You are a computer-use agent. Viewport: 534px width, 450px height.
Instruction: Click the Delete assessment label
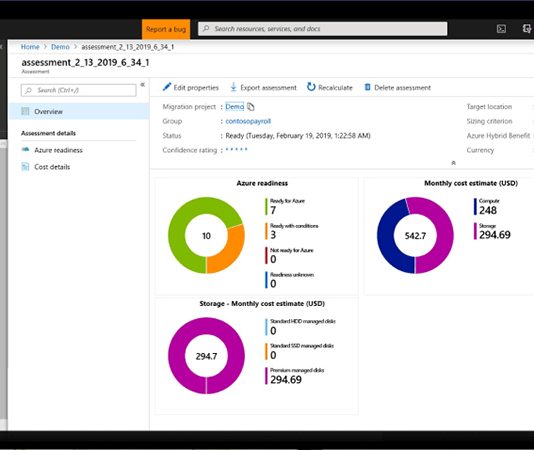point(403,88)
